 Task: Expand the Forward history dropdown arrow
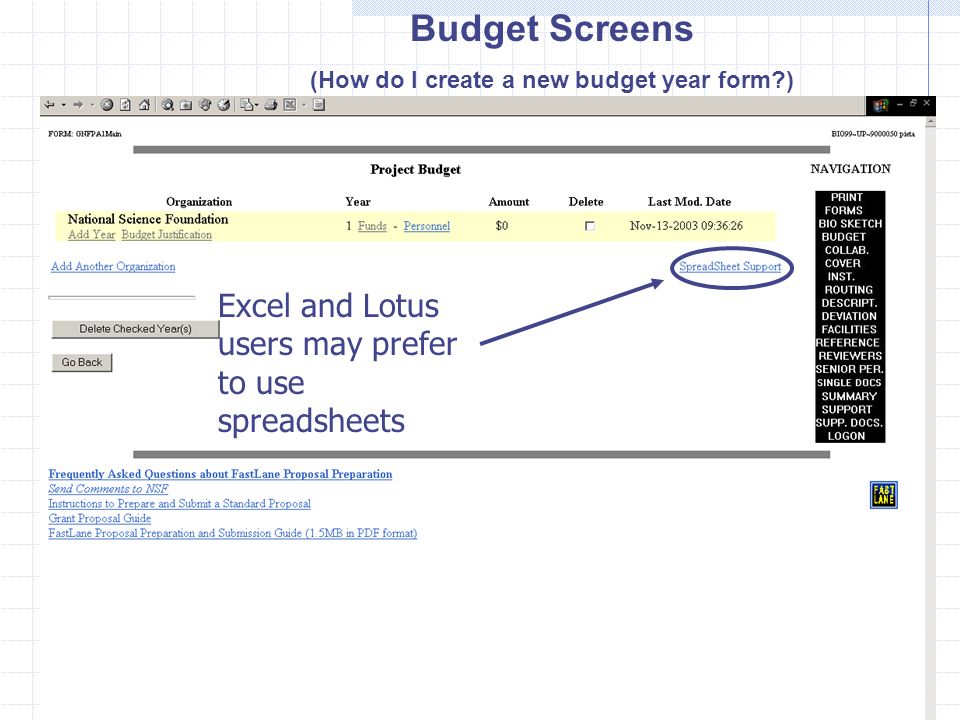(92, 105)
